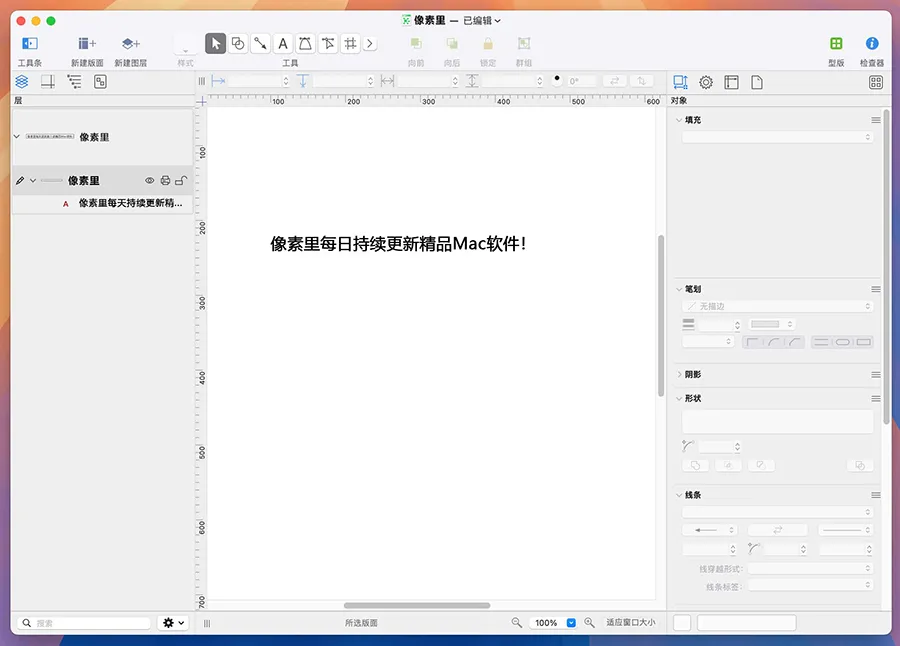
Task: Switch to the Properties gear inspector tab
Action: 706,82
